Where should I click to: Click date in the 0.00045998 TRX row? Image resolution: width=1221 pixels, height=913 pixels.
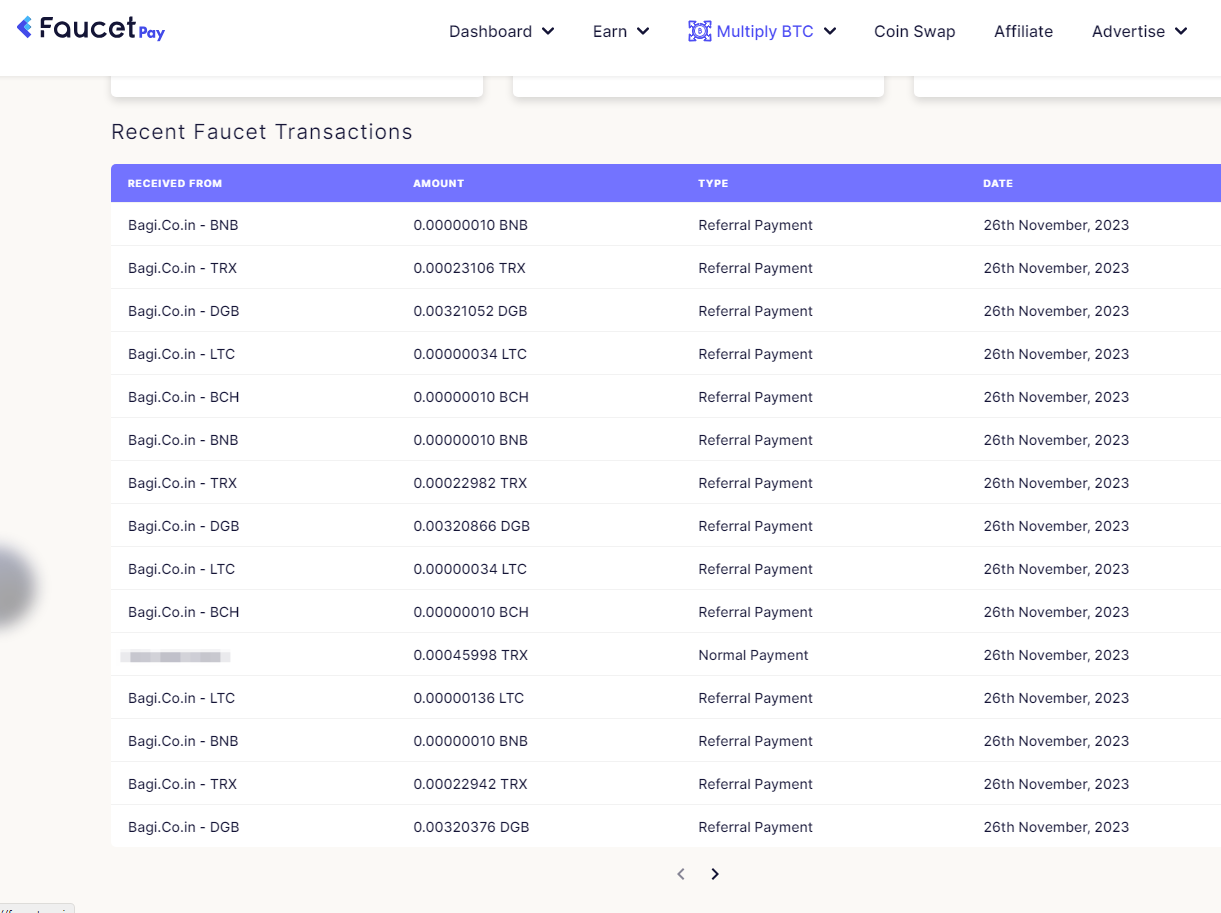click(1056, 655)
